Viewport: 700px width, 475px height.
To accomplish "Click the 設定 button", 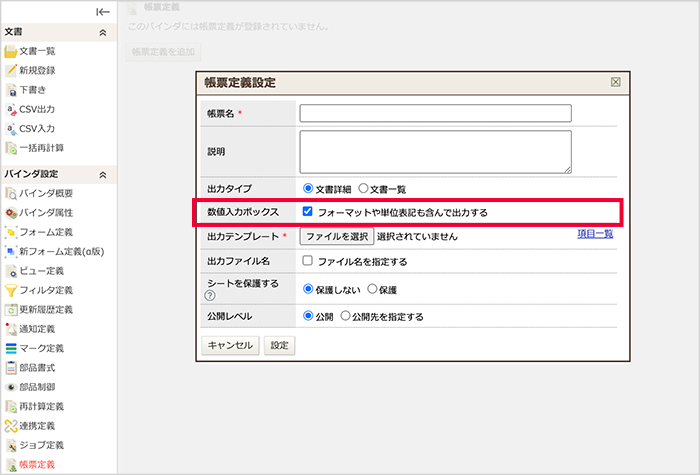I will click(x=279, y=346).
